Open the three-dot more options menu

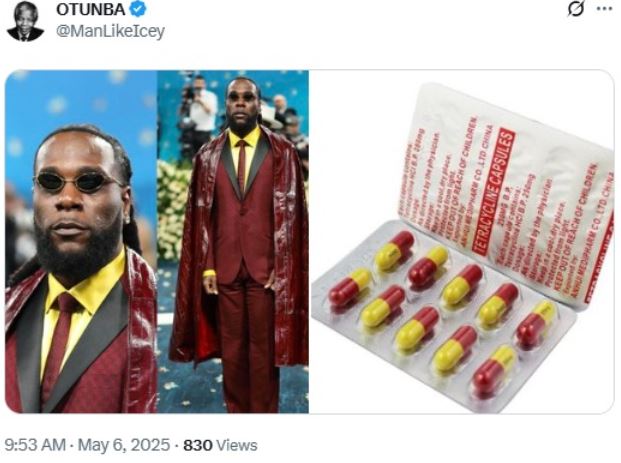pyautogui.click(x=605, y=9)
